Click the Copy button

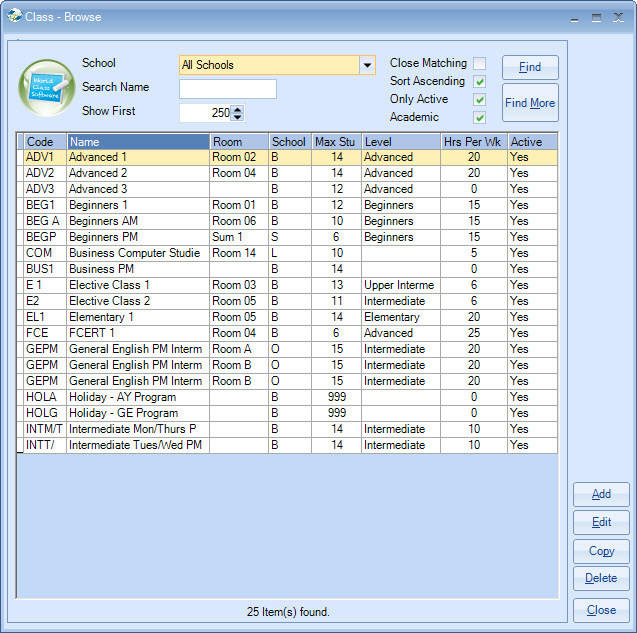tap(601, 551)
